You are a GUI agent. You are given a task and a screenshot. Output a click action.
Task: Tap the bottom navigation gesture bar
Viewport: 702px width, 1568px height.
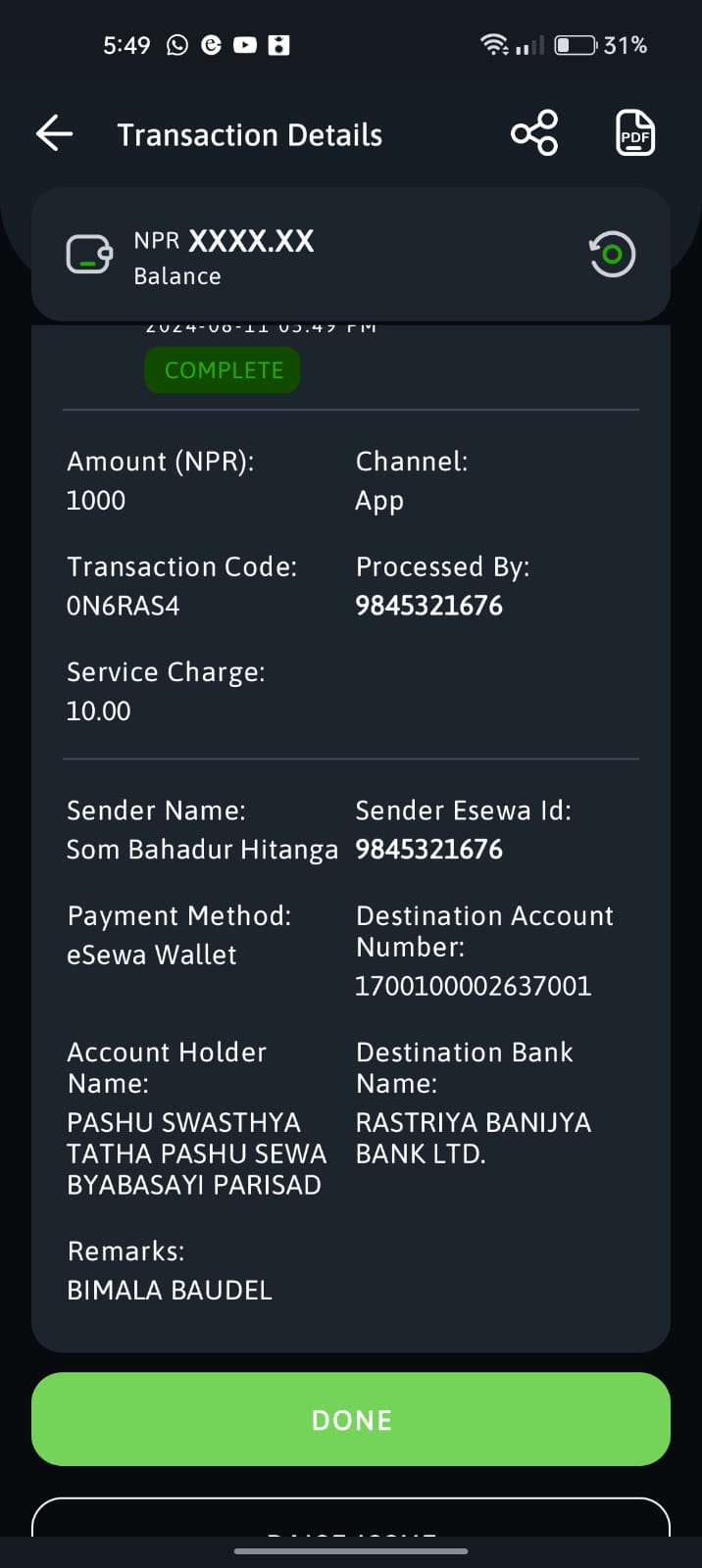coord(351,1551)
